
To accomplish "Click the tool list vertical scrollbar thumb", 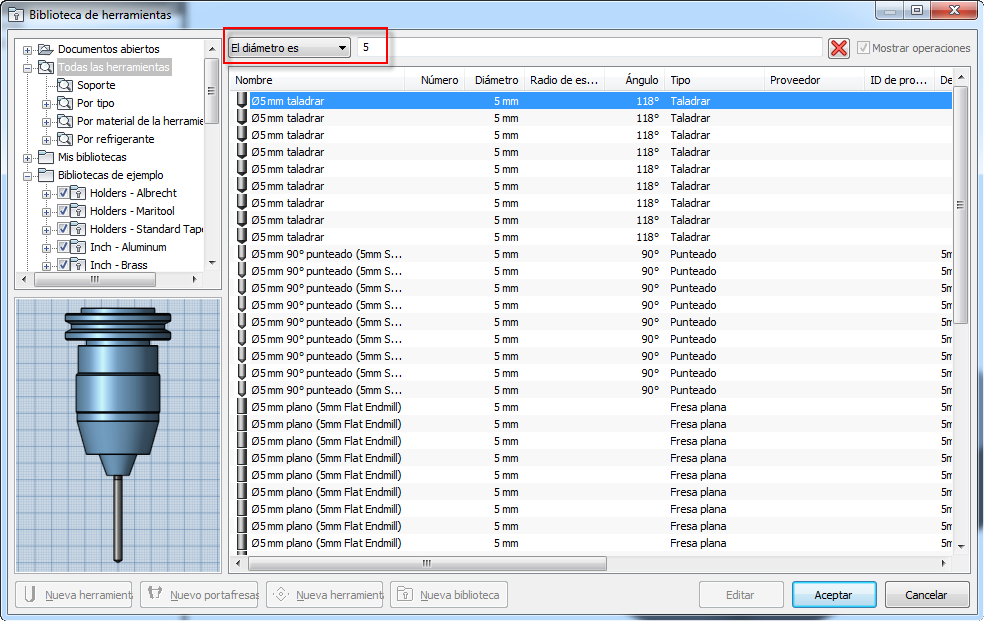I will point(960,204).
